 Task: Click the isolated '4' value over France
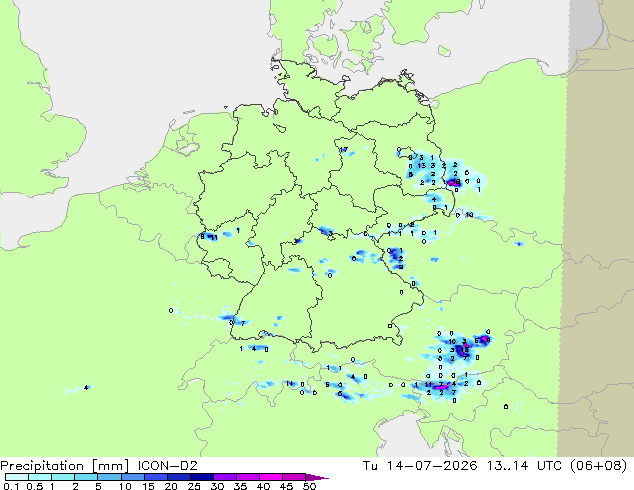coord(86,388)
